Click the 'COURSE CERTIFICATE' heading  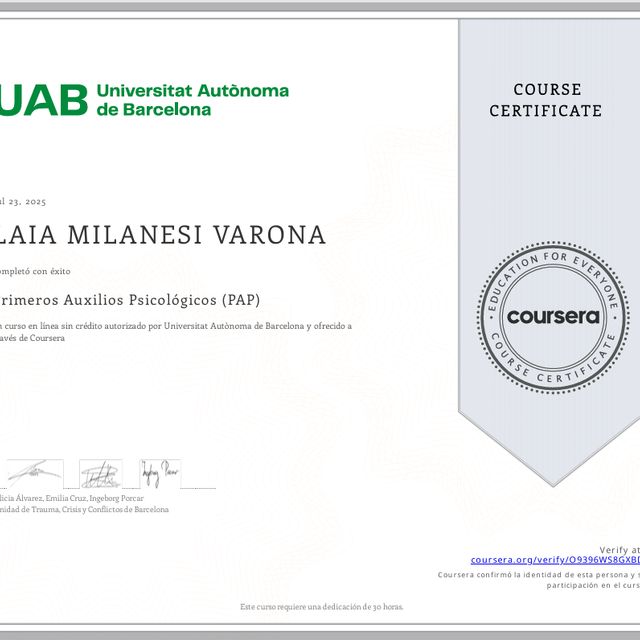546,100
